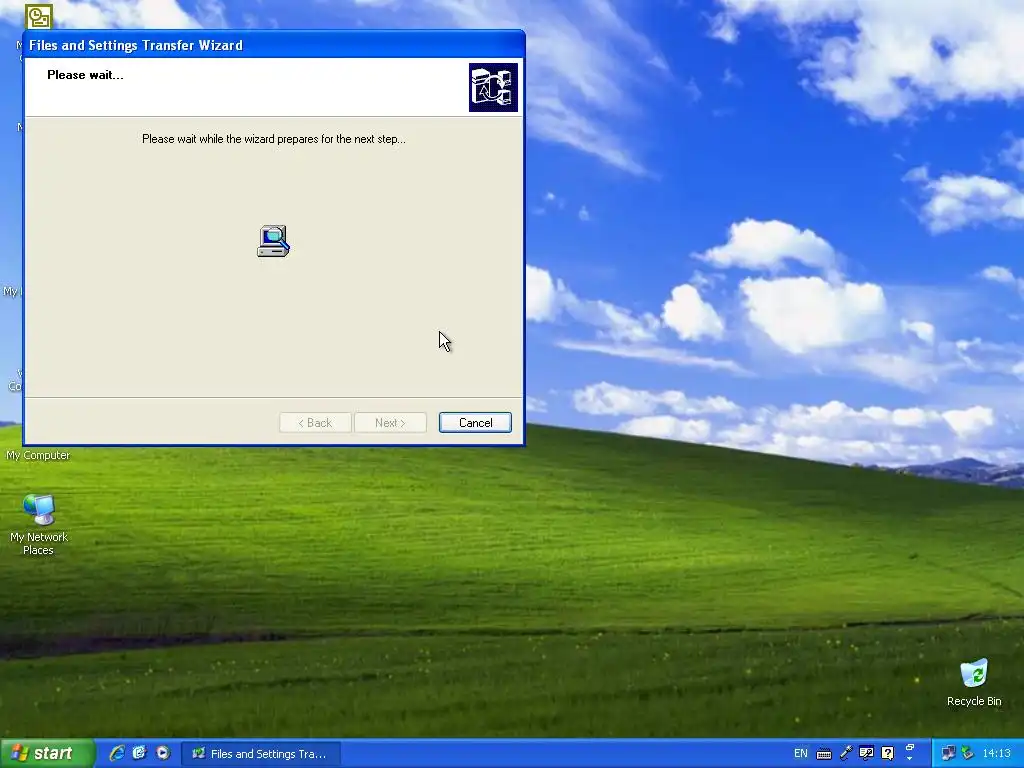Click the Files and Settings Transfer Wizard title bar
Viewport: 1024px width, 768px height.
(274, 45)
